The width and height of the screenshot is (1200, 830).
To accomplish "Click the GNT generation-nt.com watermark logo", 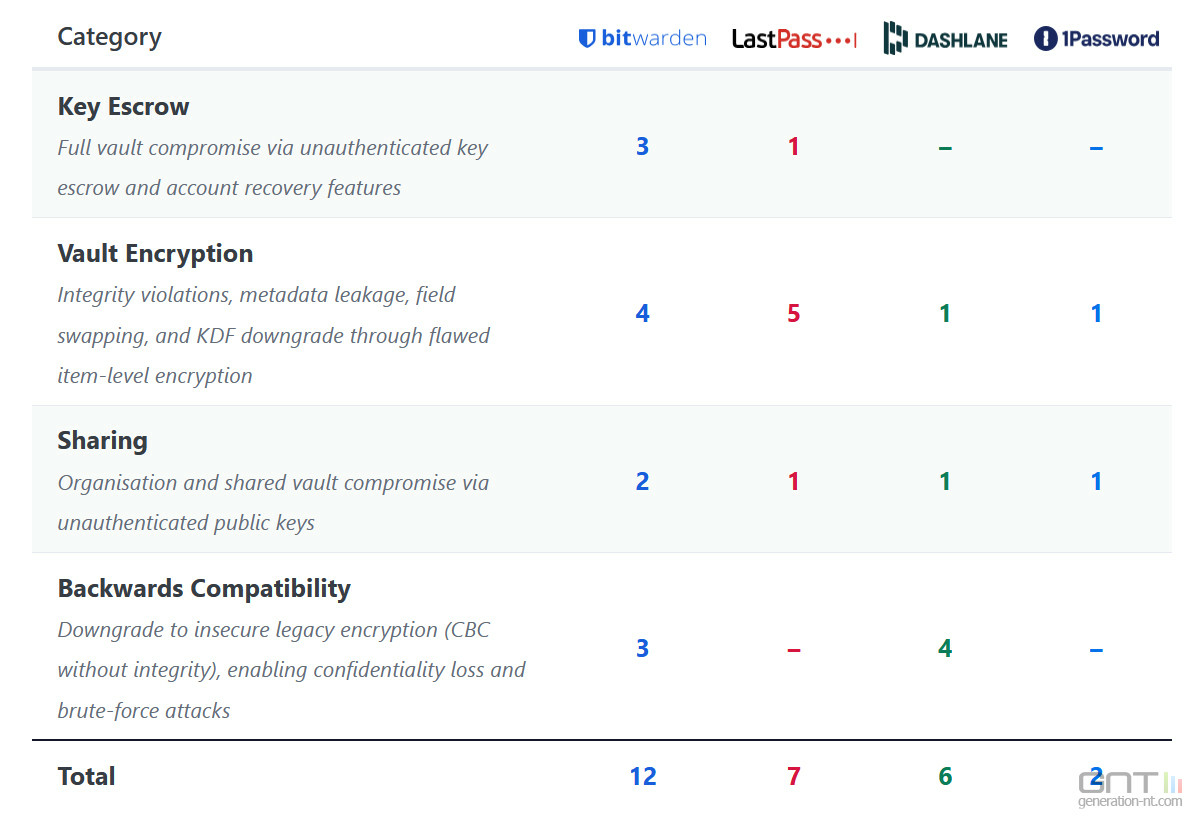I will [x=1128, y=787].
